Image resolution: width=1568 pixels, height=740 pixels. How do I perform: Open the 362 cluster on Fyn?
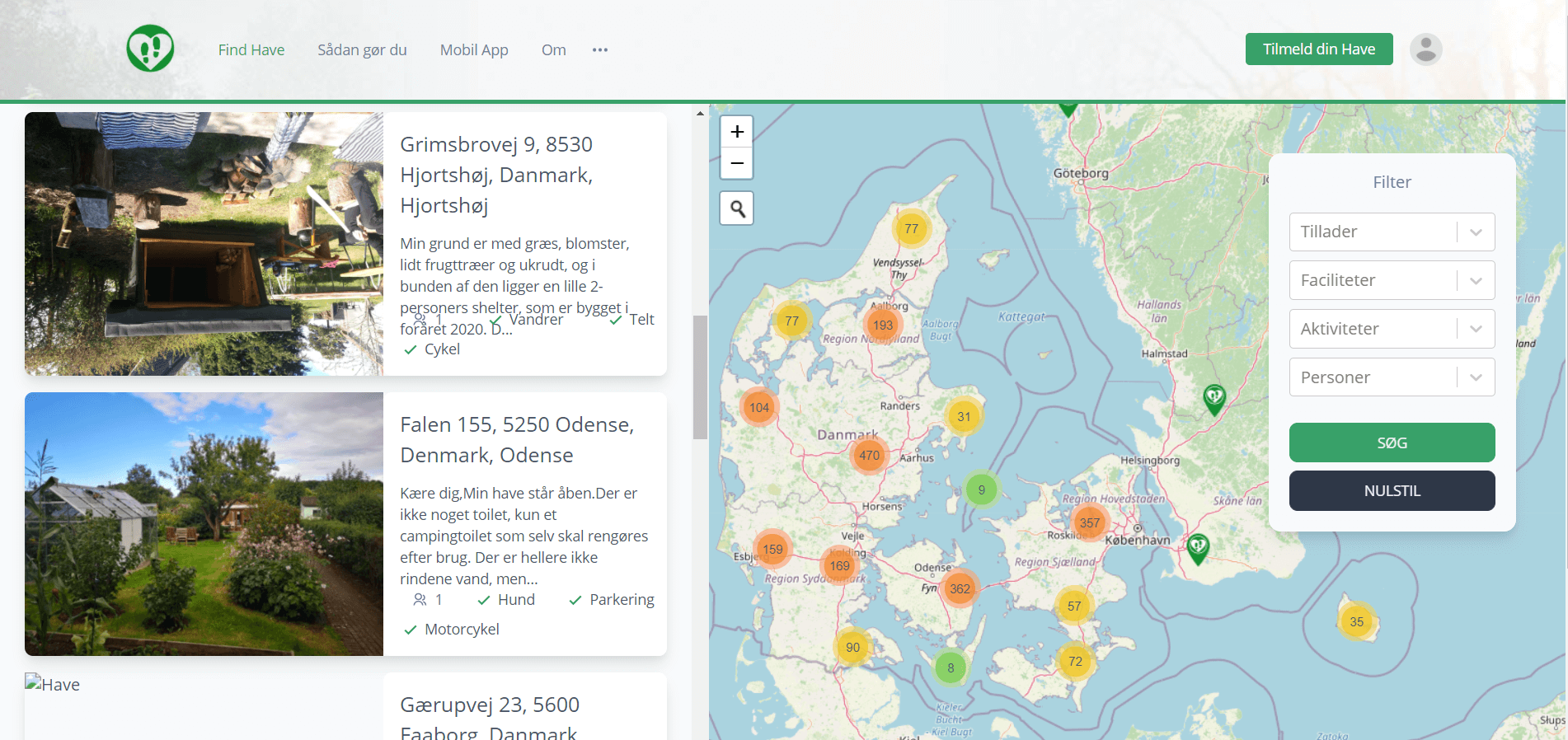pyautogui.click(x=960, y=588)
